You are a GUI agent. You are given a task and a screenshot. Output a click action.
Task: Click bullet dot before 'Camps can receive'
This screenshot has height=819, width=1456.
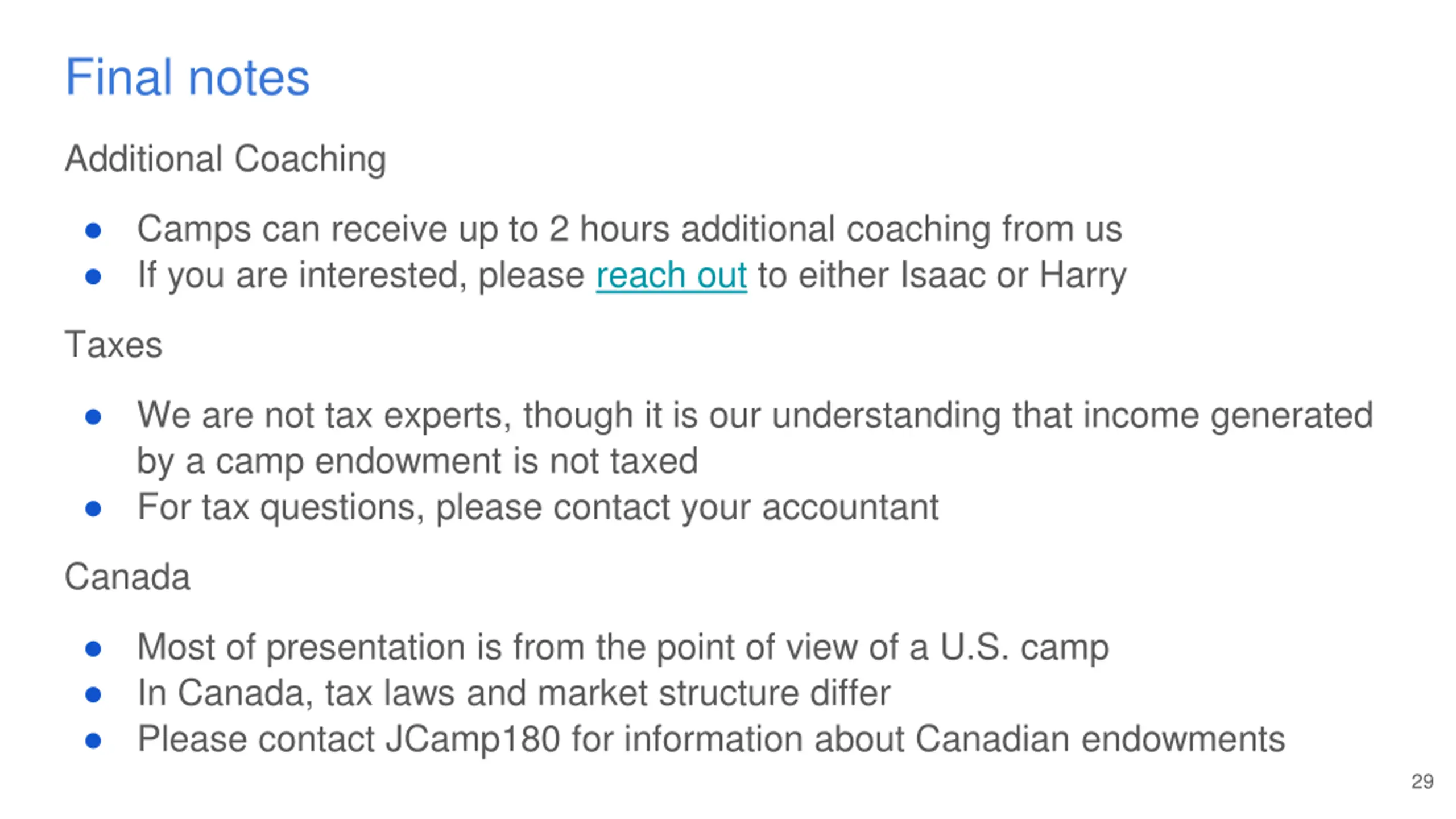[x=93, y=231]
